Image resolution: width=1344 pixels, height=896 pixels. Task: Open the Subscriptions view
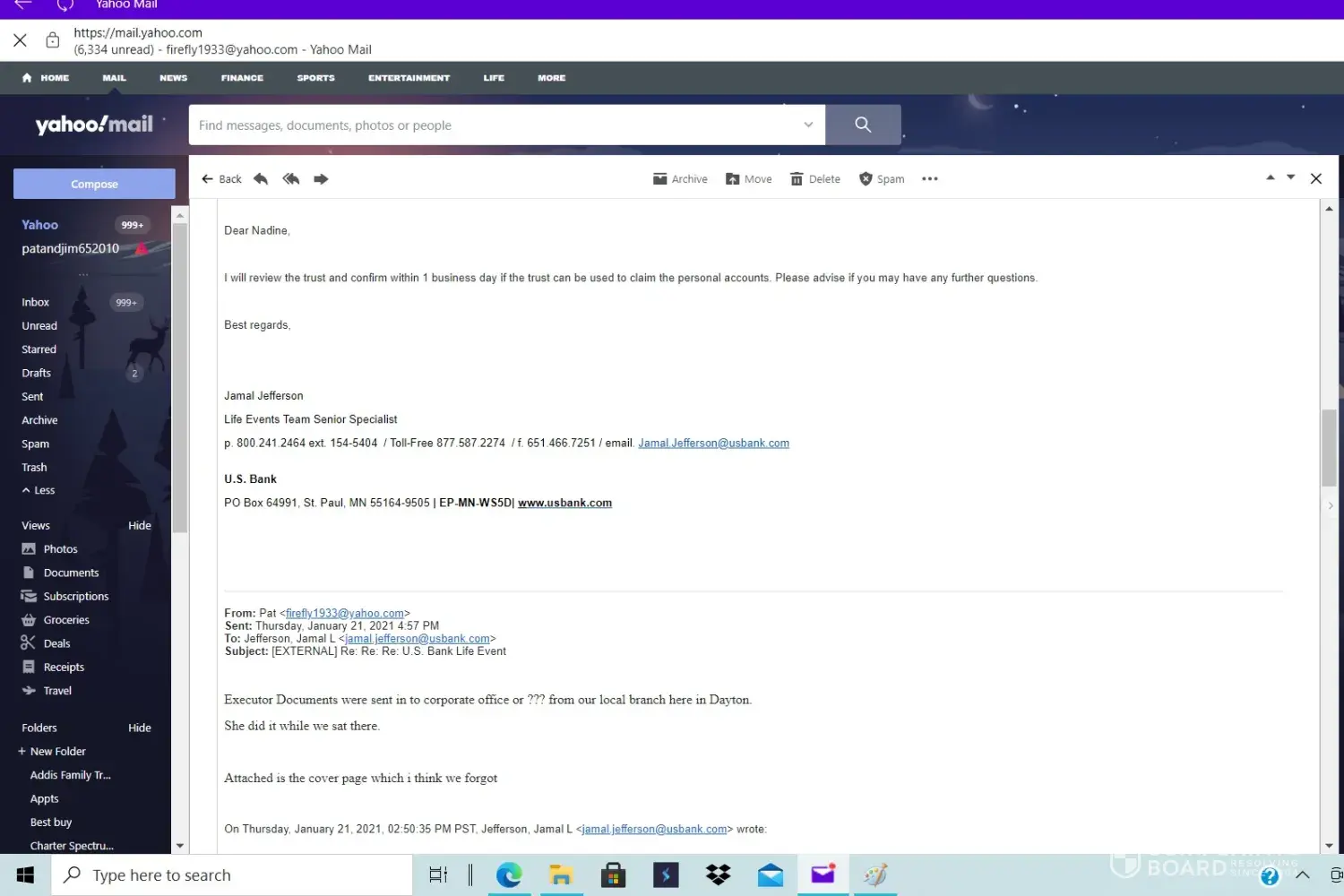point(65,596)
